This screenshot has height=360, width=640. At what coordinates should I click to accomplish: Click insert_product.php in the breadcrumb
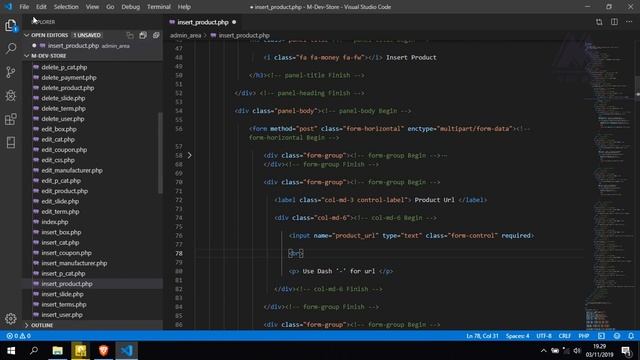[244, 36]
